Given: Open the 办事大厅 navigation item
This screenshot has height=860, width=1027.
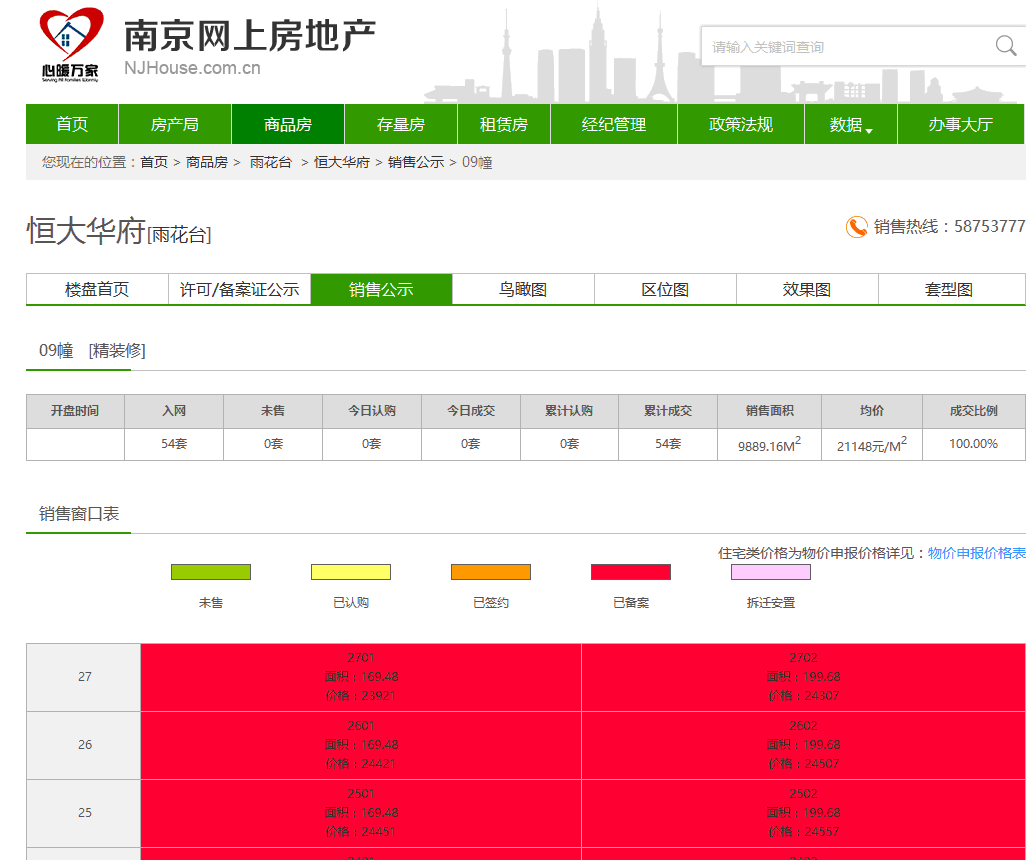Looking at the screenshot, I should tap(961, 124).
